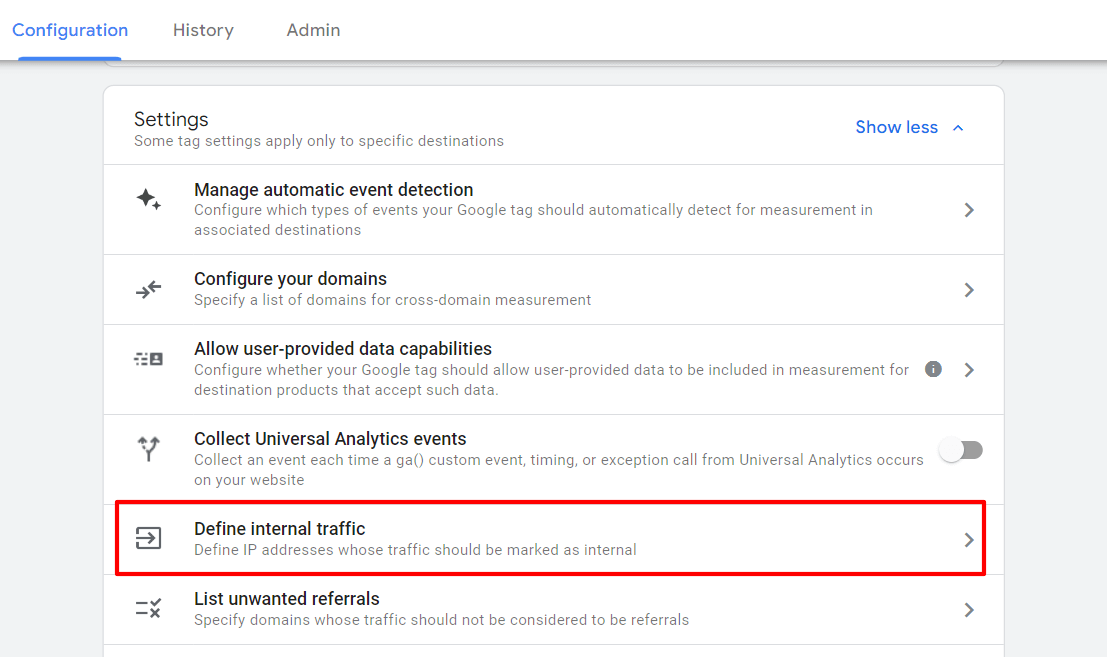Open the user-provided data info tooltip icon
The width and height of the screenshot is (1107, 657).
tap(933, 370)
